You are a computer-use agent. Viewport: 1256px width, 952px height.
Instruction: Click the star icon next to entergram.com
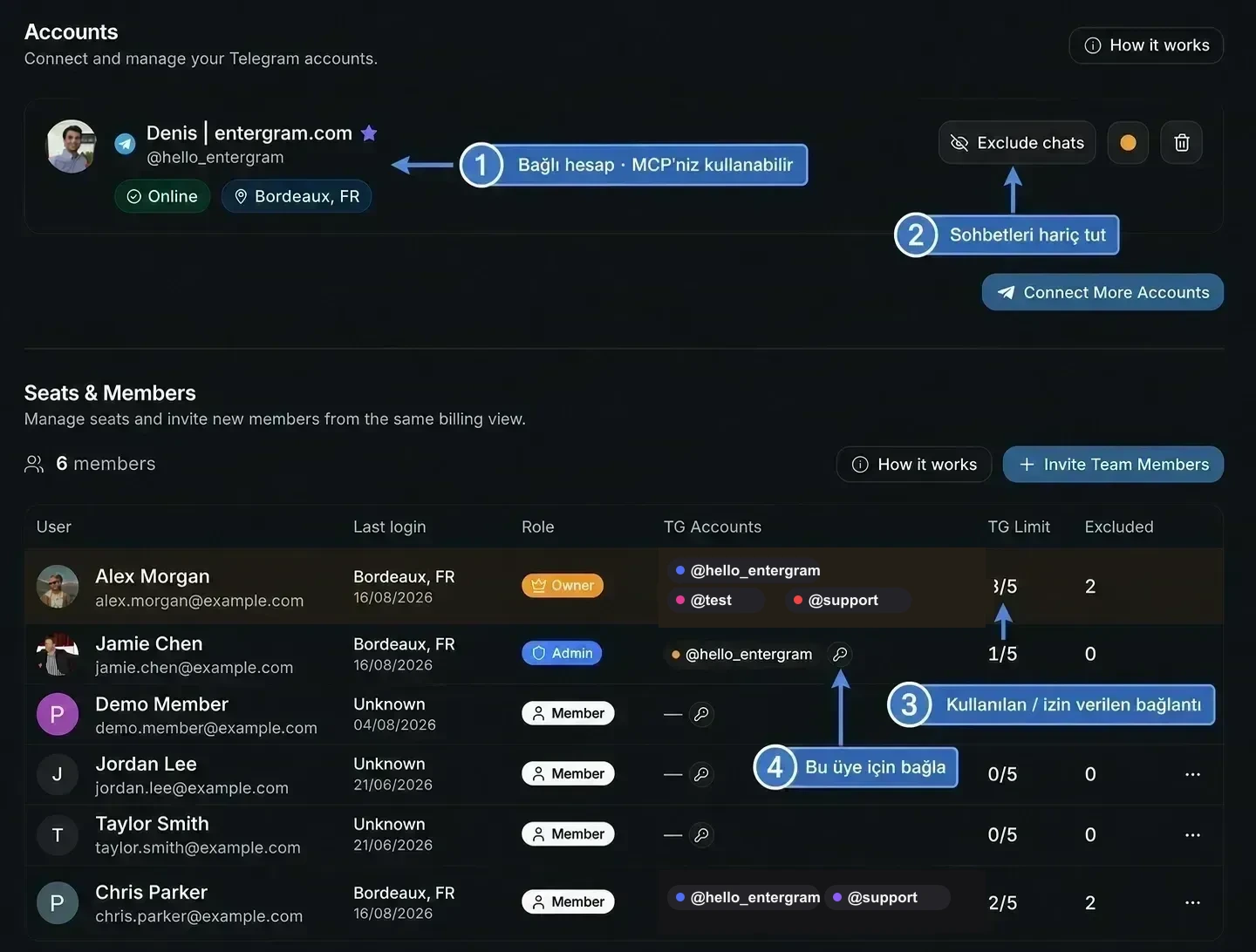369,133
